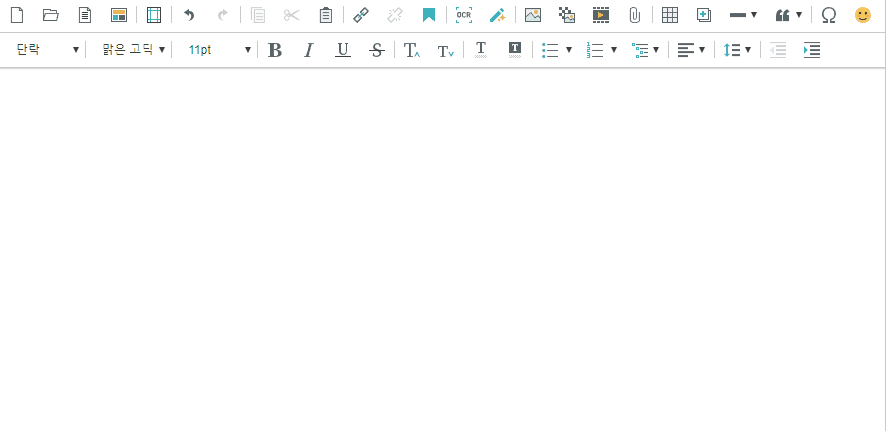The width and height of the screenshot is (886, 431).
Task: Click the OCR tool icon
Action: tap(463, 15)
